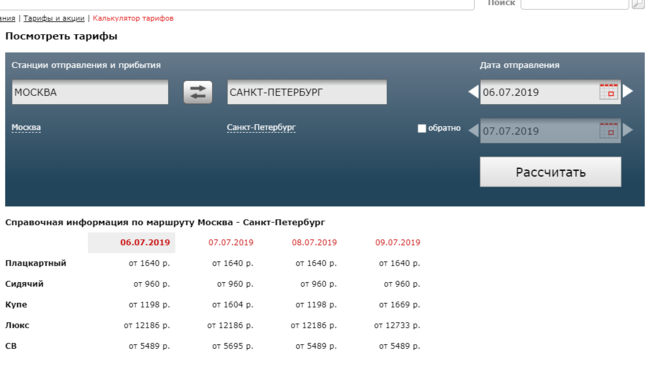This screenshot has width=659, height=365.
Task: Select the 07.07.2019 date column
Action: coord(231,242)
